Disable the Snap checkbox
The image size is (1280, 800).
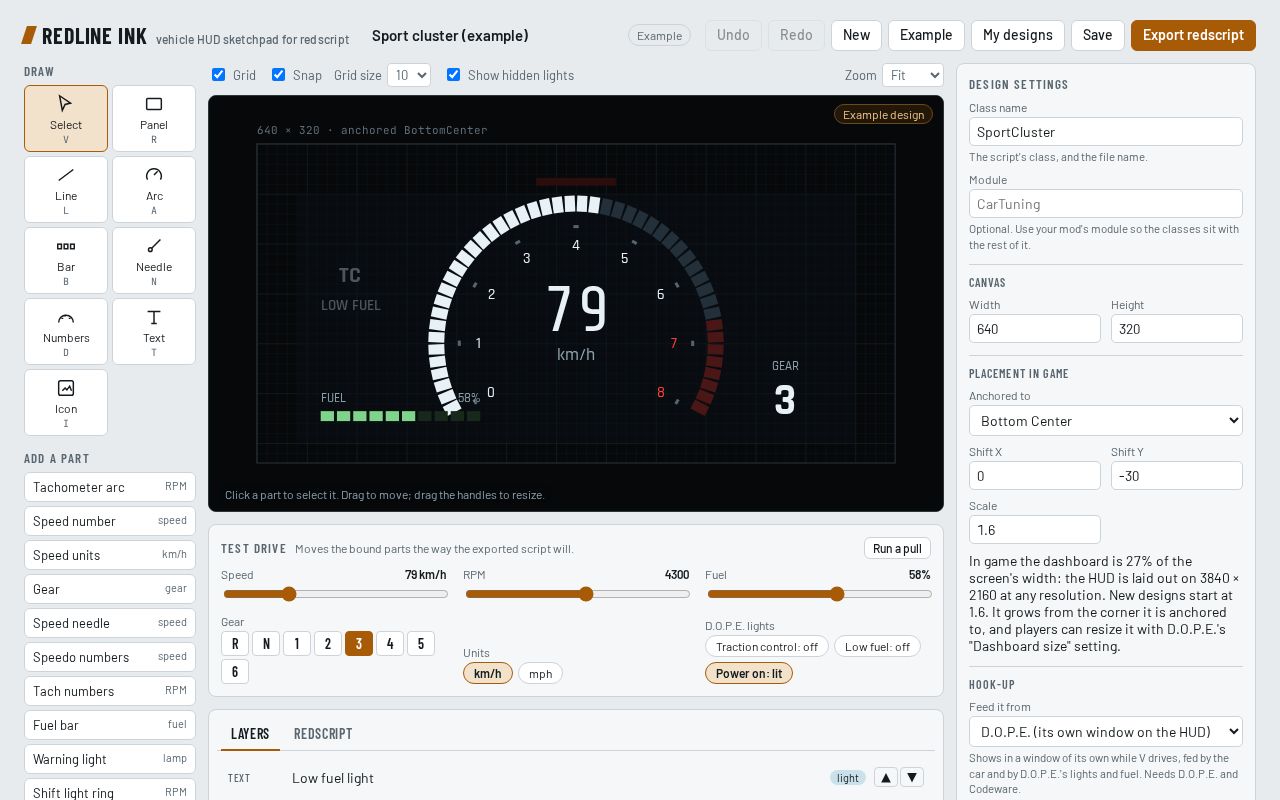tap(278, 74)
